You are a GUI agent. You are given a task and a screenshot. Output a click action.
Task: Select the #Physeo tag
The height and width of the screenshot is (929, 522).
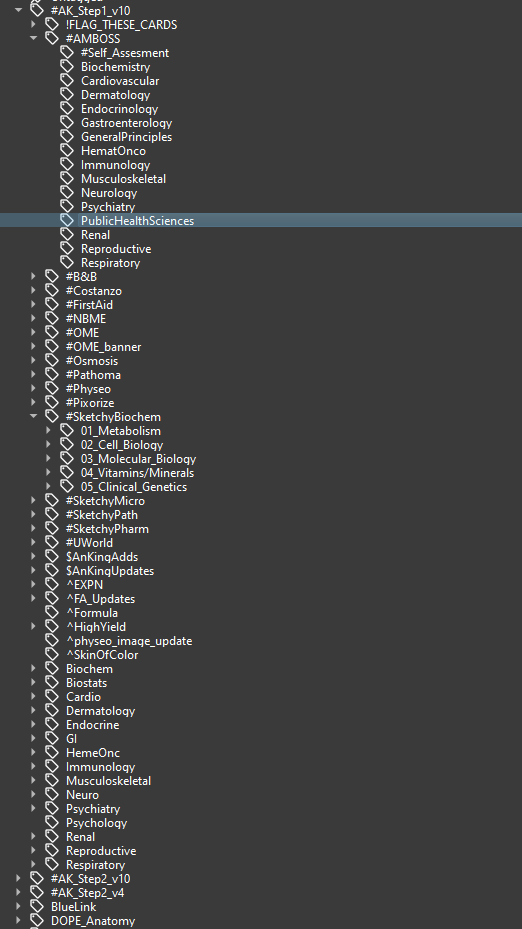(88, 389)
